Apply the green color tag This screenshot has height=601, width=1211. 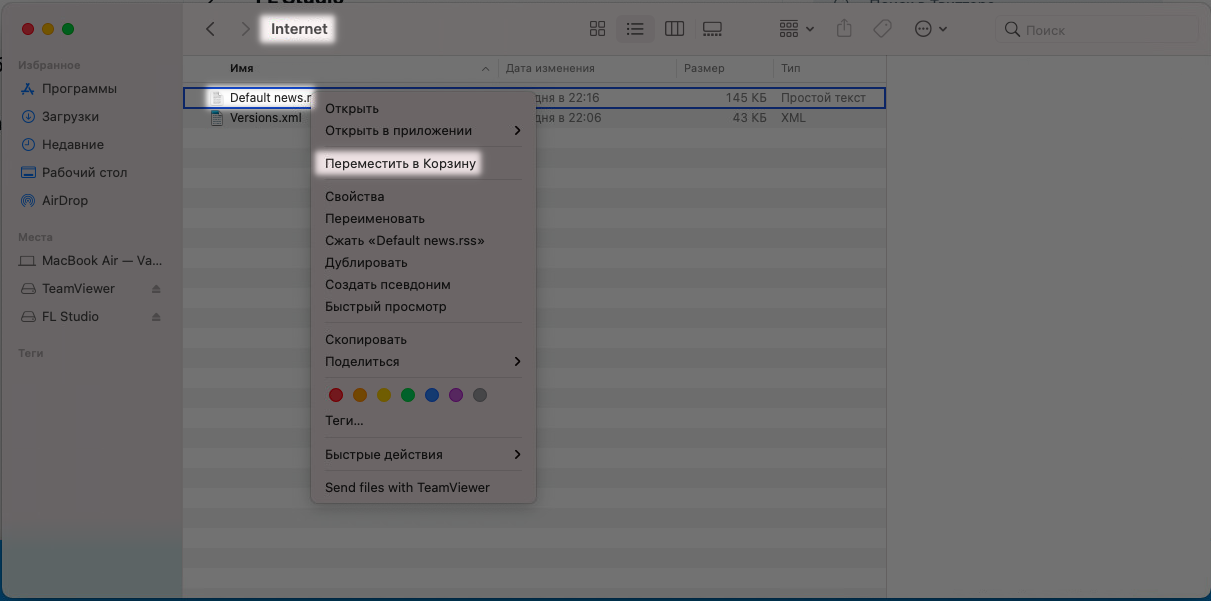pos(408,395)
